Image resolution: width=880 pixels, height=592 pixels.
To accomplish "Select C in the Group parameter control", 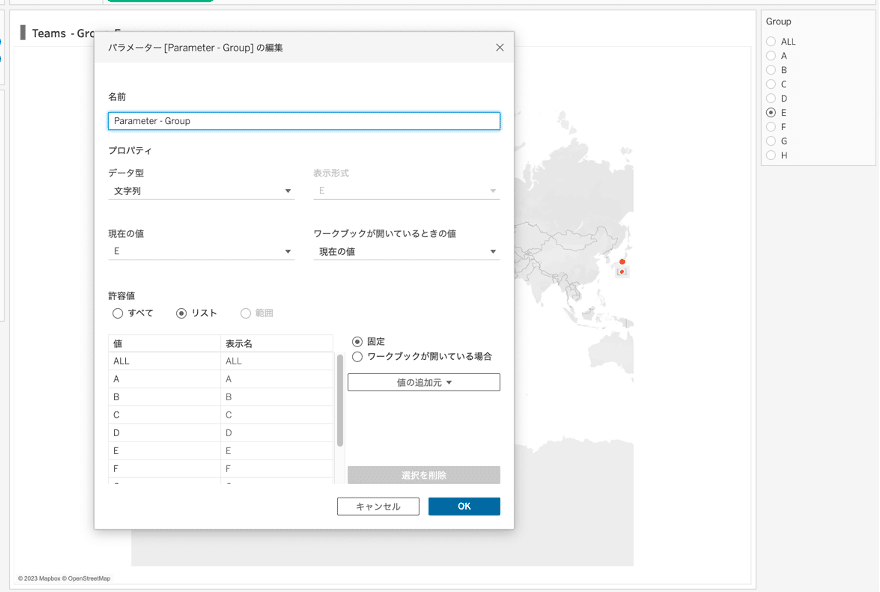I will tap(771, 84).
